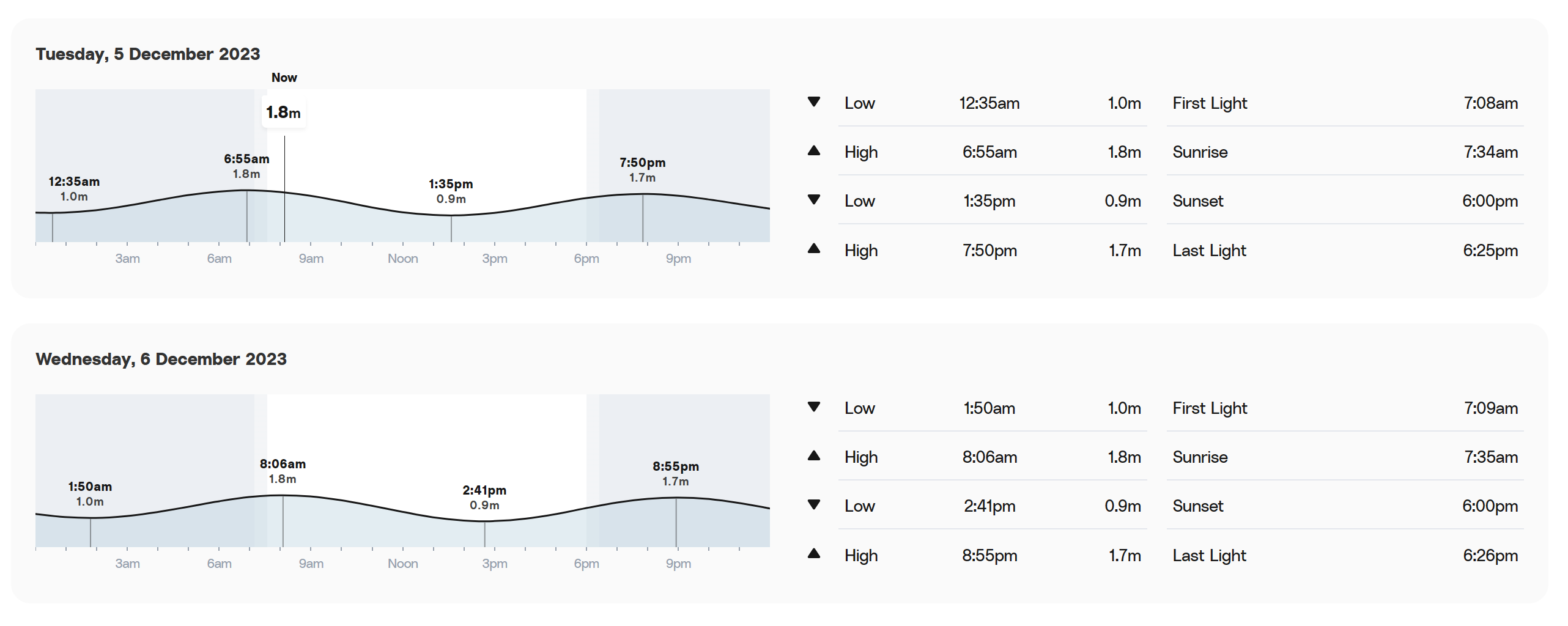Click the '9pm' axis label on Wednesday's chart
1568x626 pixels.
coord(678,564)
